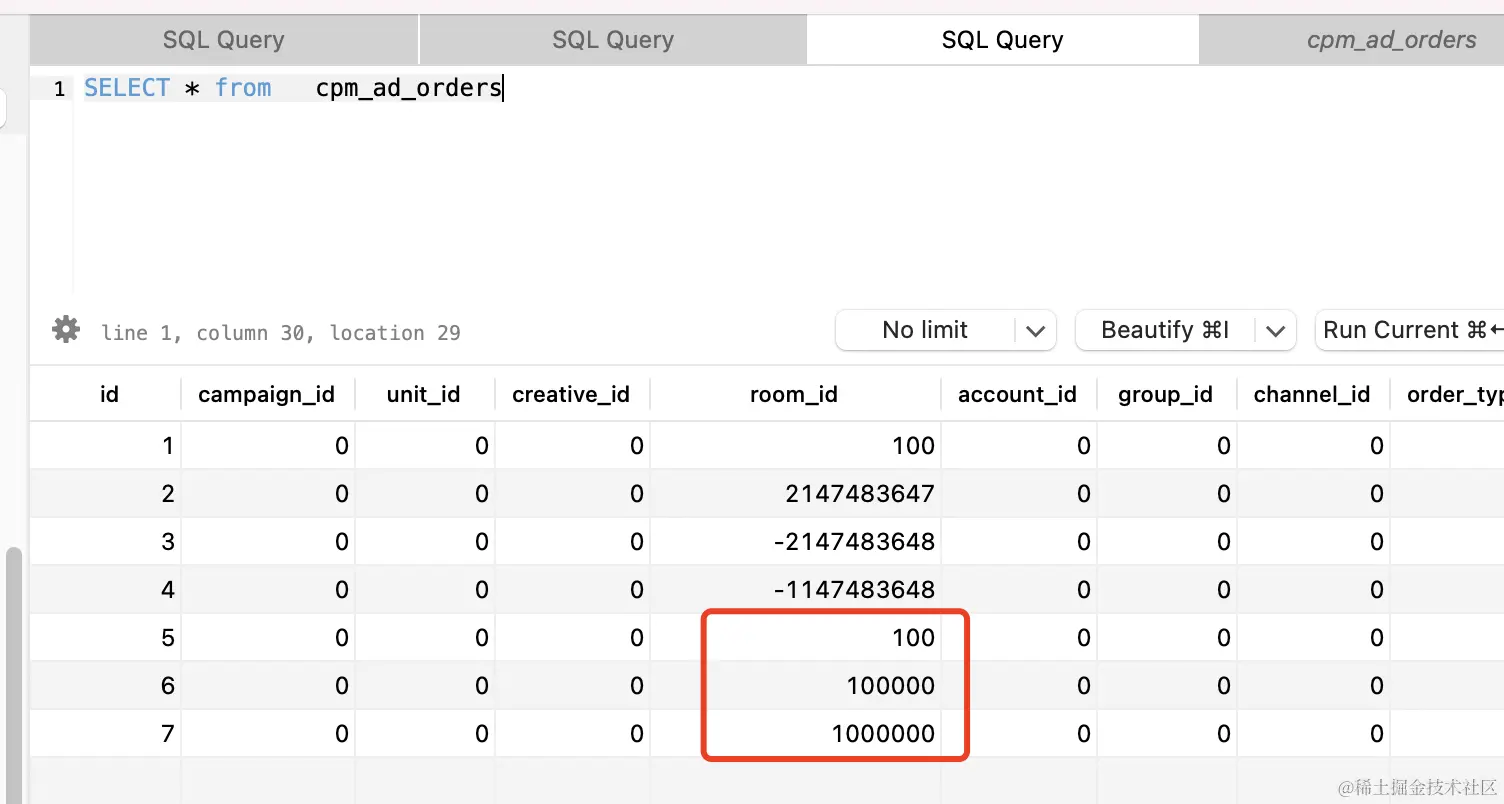Select creative_id cell in row id 4
This screenshot has height=804, width=1504.
(x=572, y=589)
